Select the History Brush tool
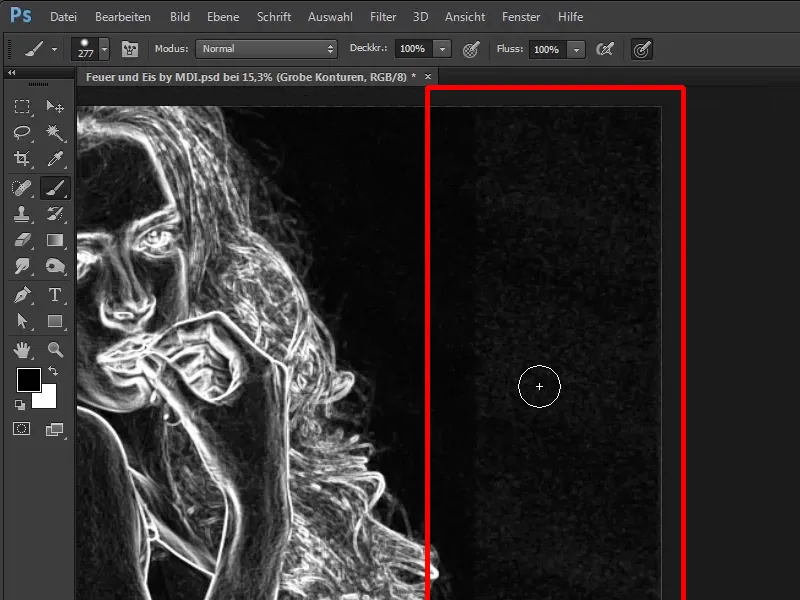 click(55, 214)
